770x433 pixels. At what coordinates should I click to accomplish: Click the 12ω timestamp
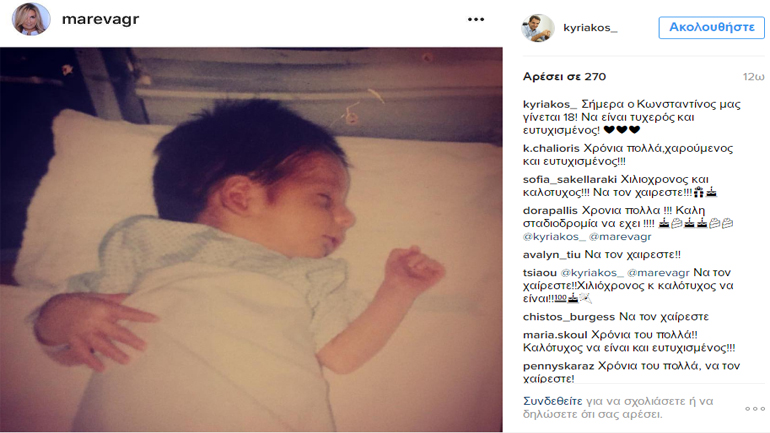(753, 77)
